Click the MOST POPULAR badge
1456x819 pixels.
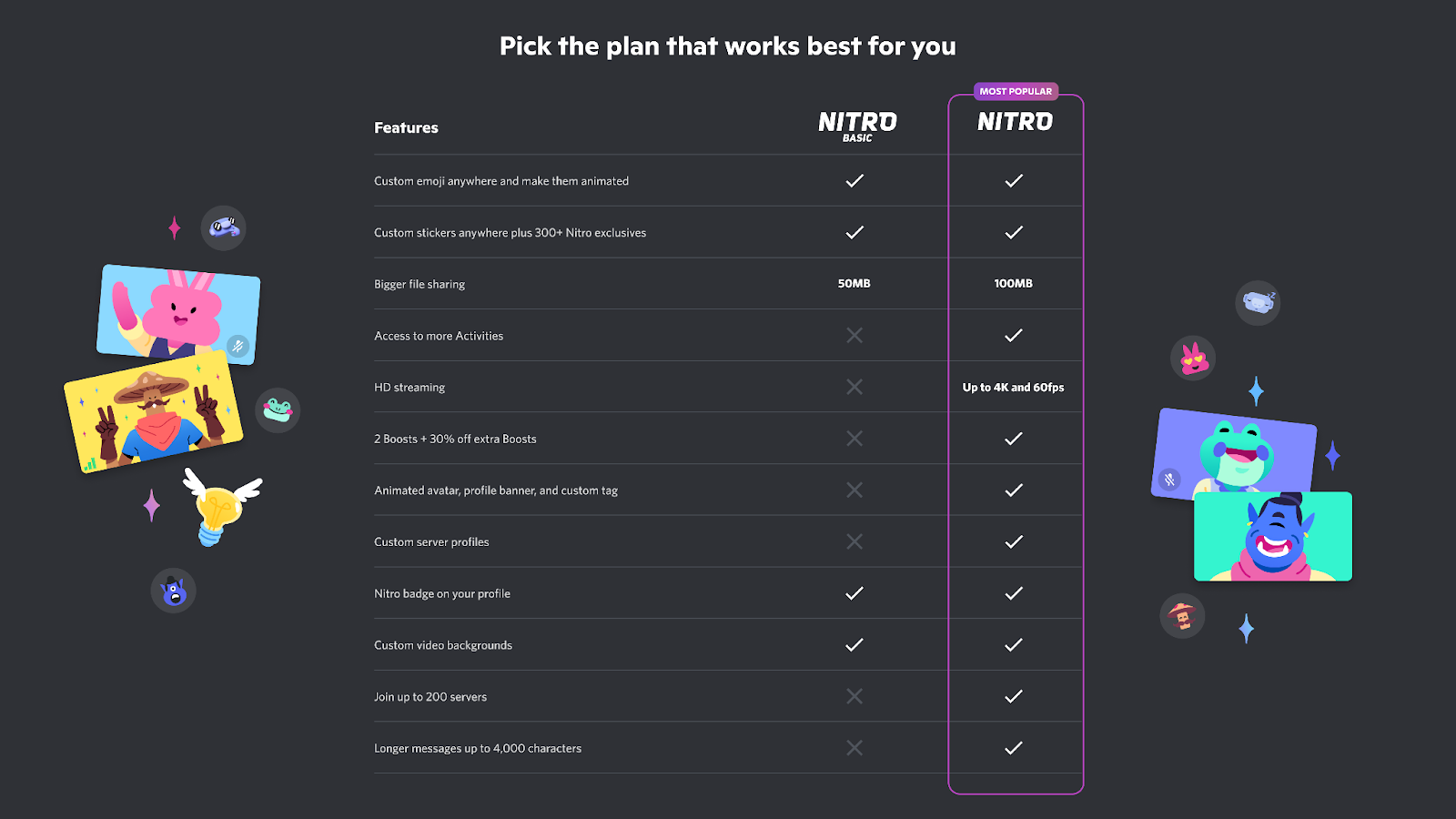tap(1016, 91)
